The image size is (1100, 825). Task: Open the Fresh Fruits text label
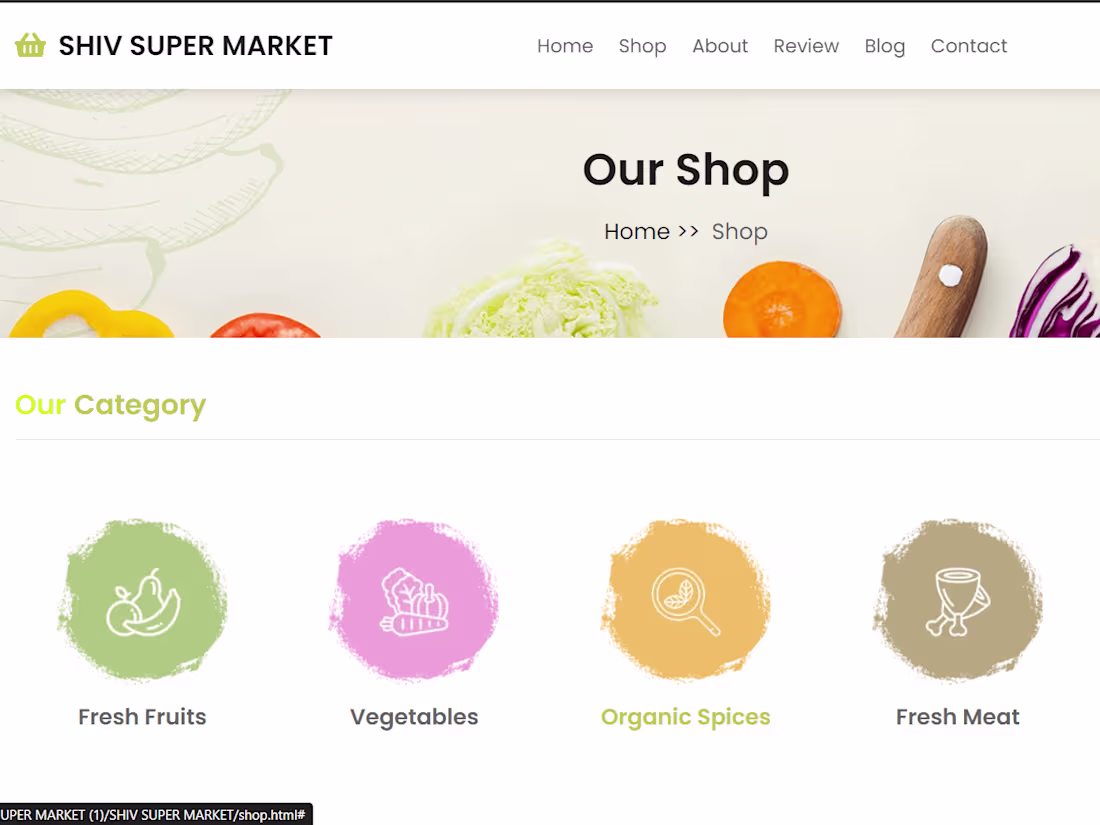point(142,717)
